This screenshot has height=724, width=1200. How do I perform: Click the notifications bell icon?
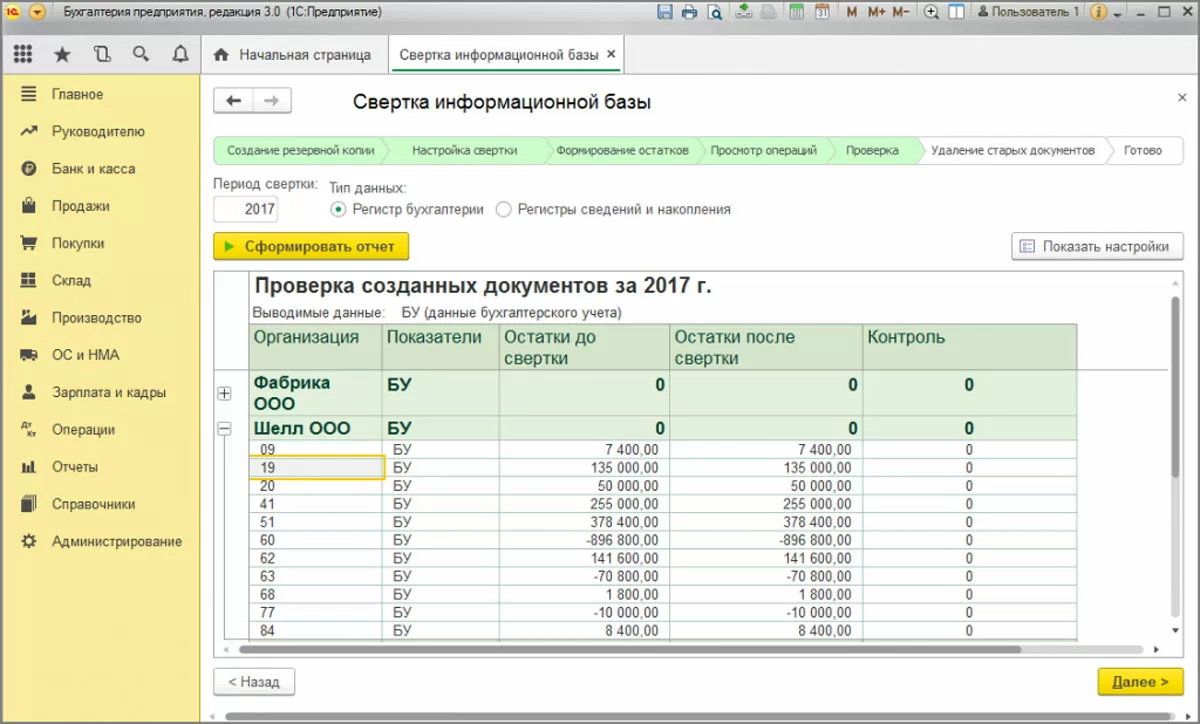pyautogui.click(x=180, y=54)
